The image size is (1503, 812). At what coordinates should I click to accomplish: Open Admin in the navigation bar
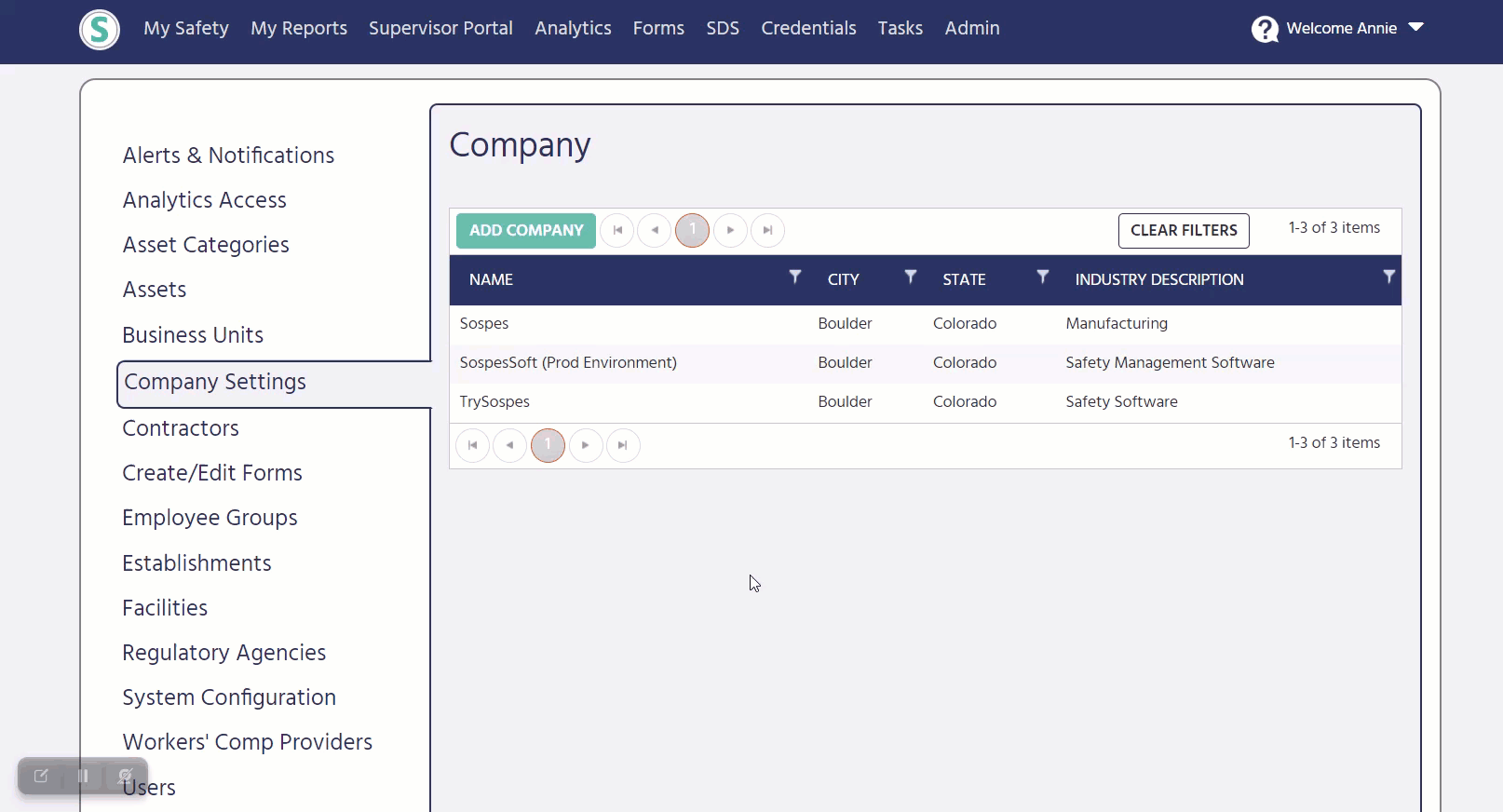[972, 29]
